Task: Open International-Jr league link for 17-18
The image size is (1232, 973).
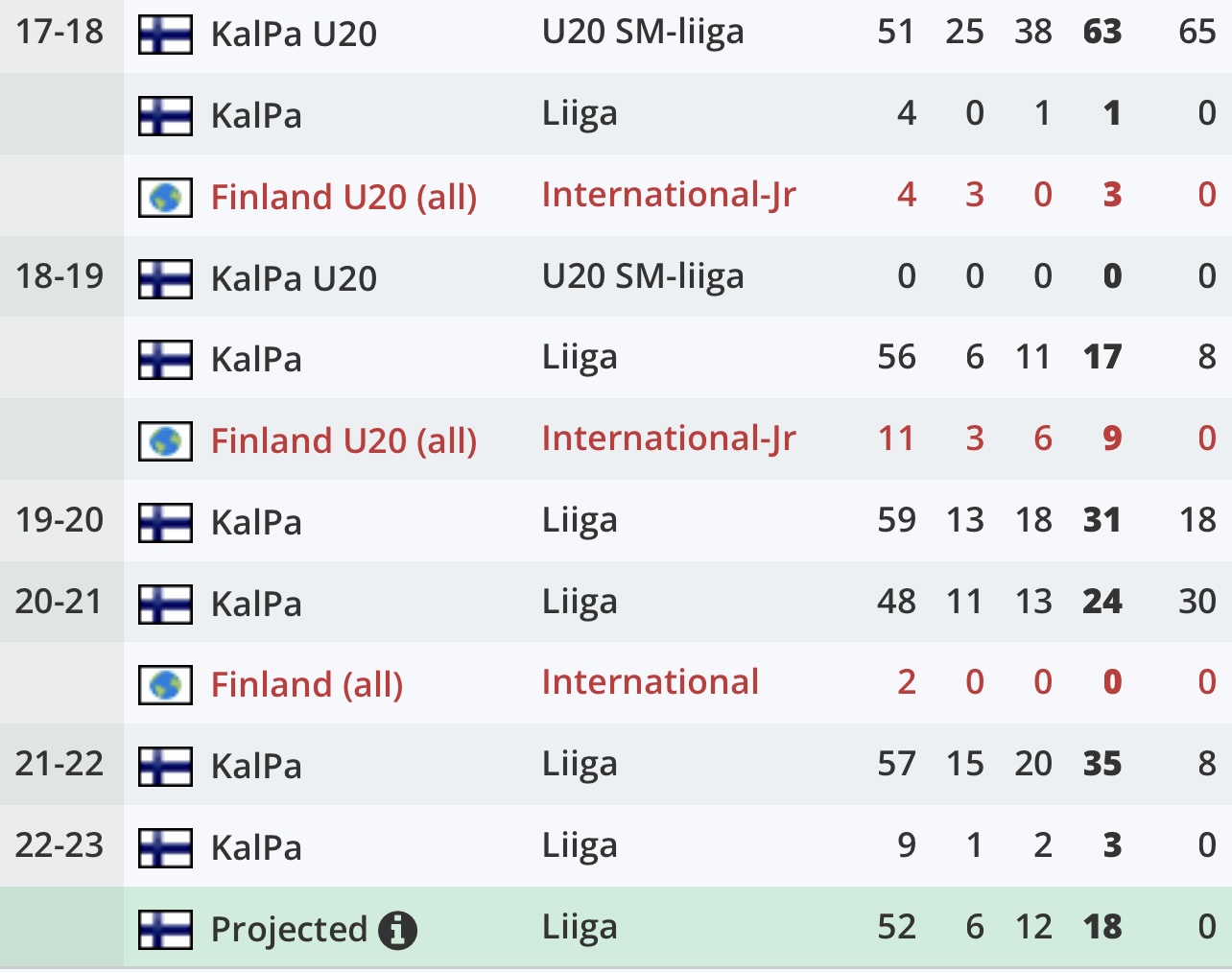Action: coord(669,195)
